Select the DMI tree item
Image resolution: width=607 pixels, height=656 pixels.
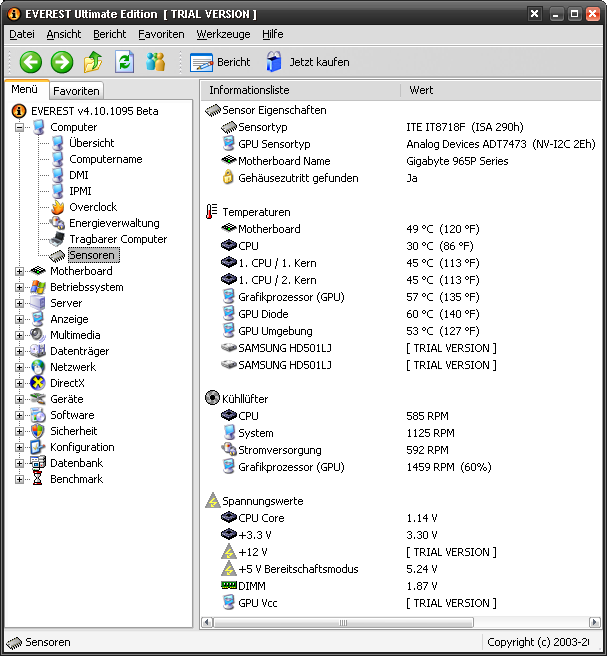[79, 175]
